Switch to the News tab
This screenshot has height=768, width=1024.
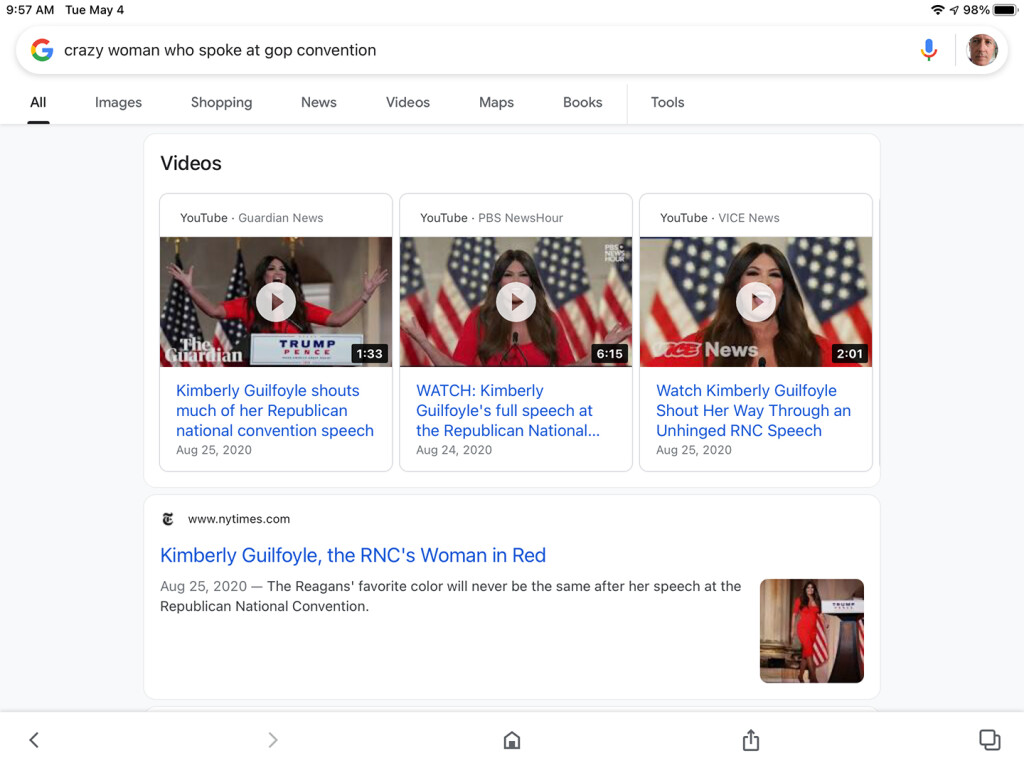point(319,103)
